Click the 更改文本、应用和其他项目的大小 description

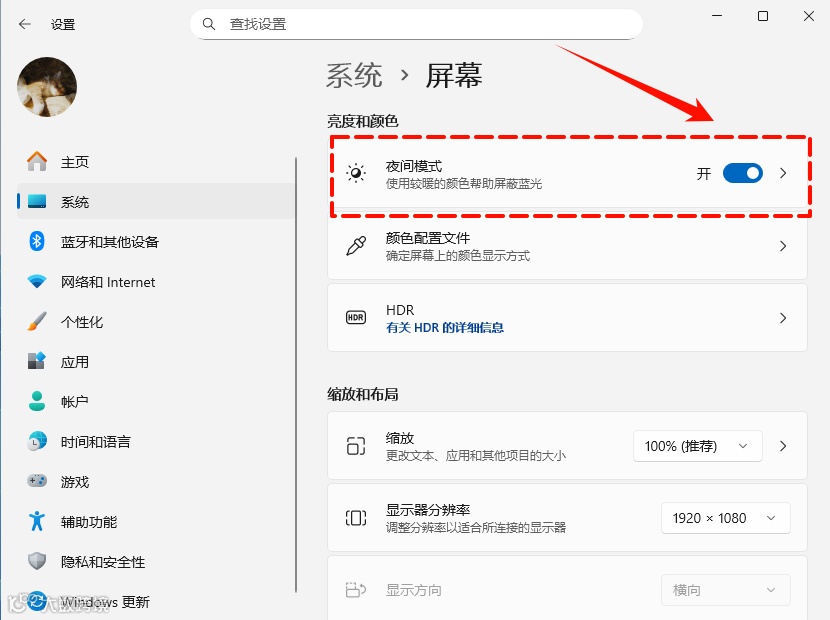tap(475, 455)
